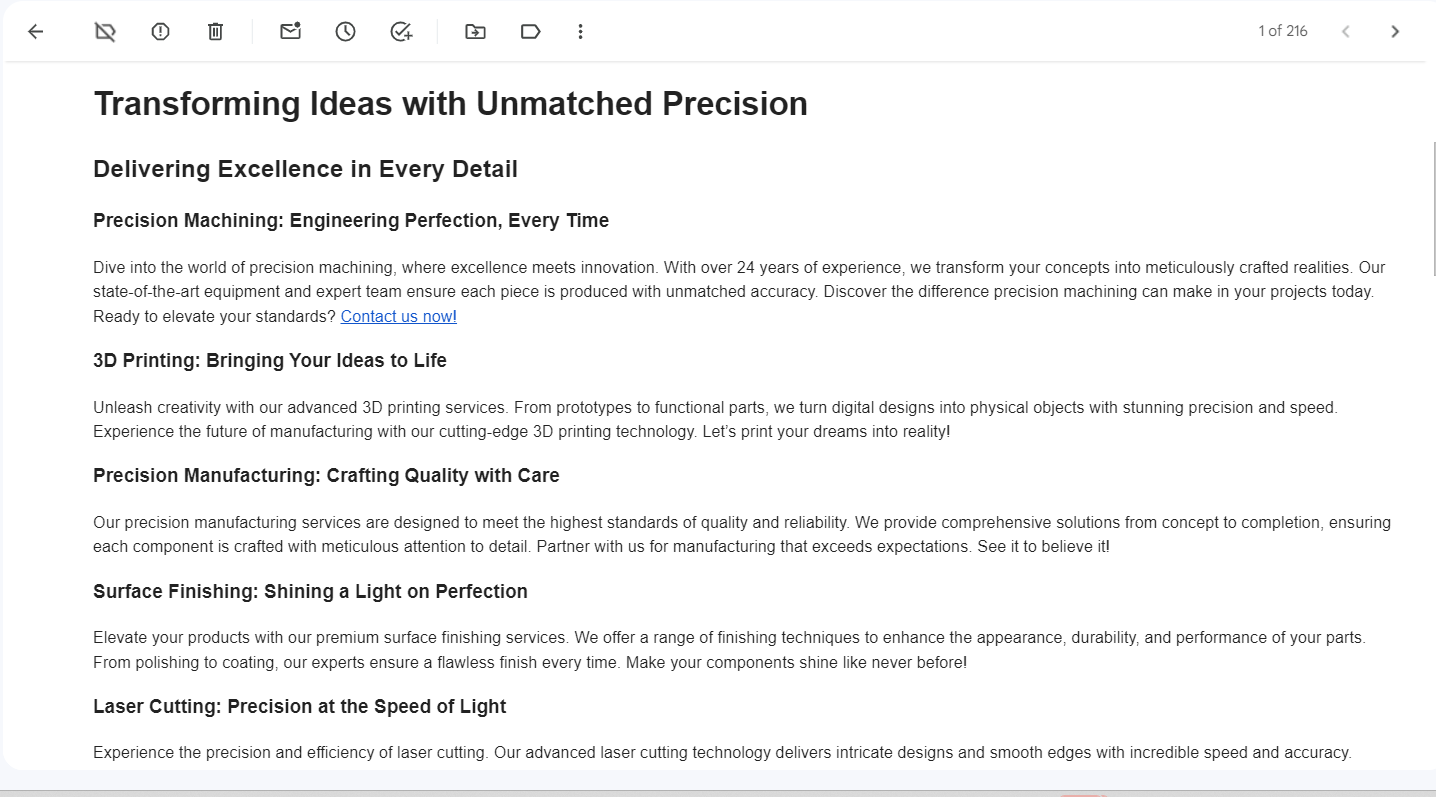Mark the message as unread
The height and width of the screenshot is (797, 1436).
290,32
